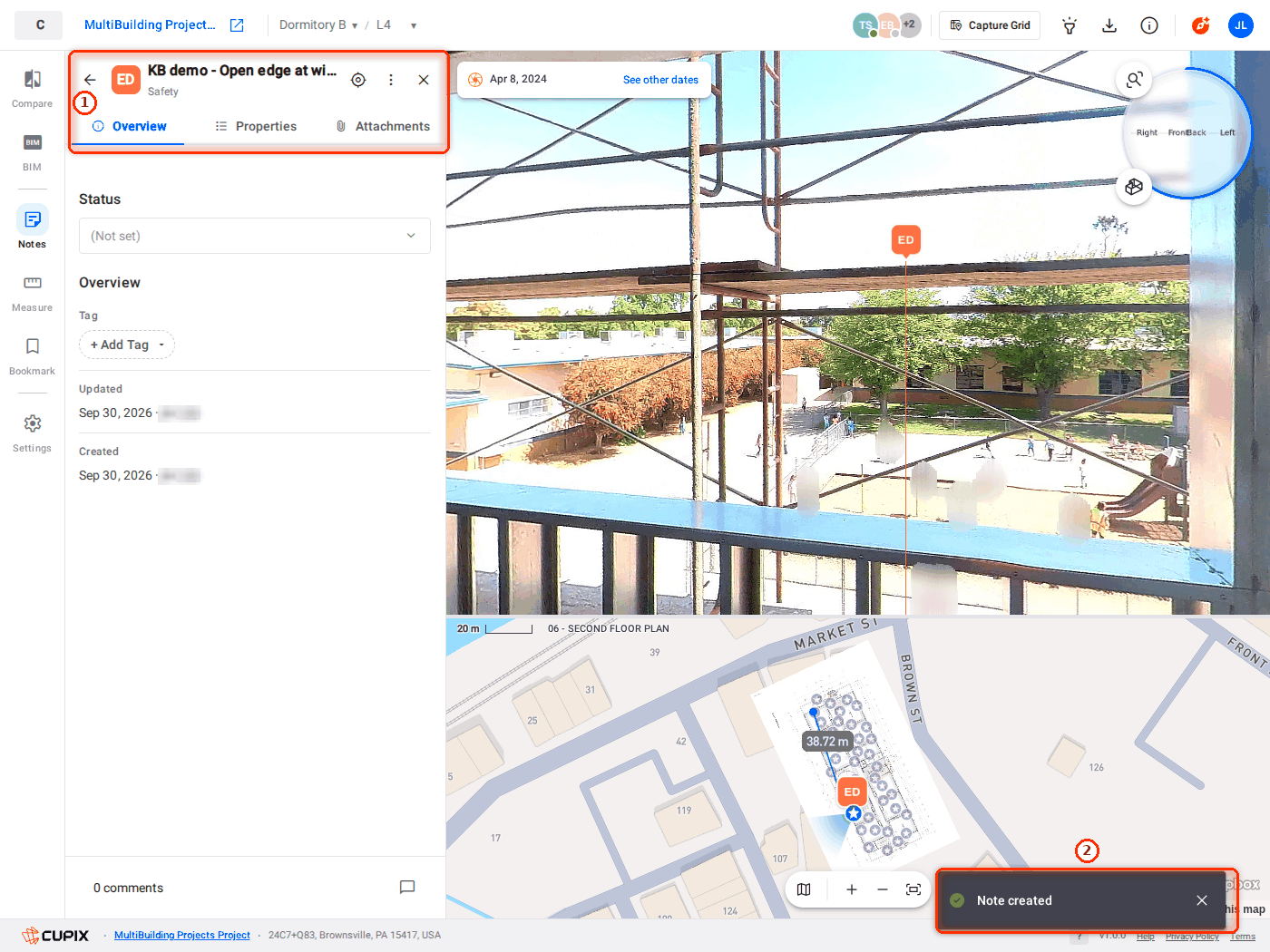Click the search-person icon in viewer
The image size is (1270, 952).
point(1134,80)
